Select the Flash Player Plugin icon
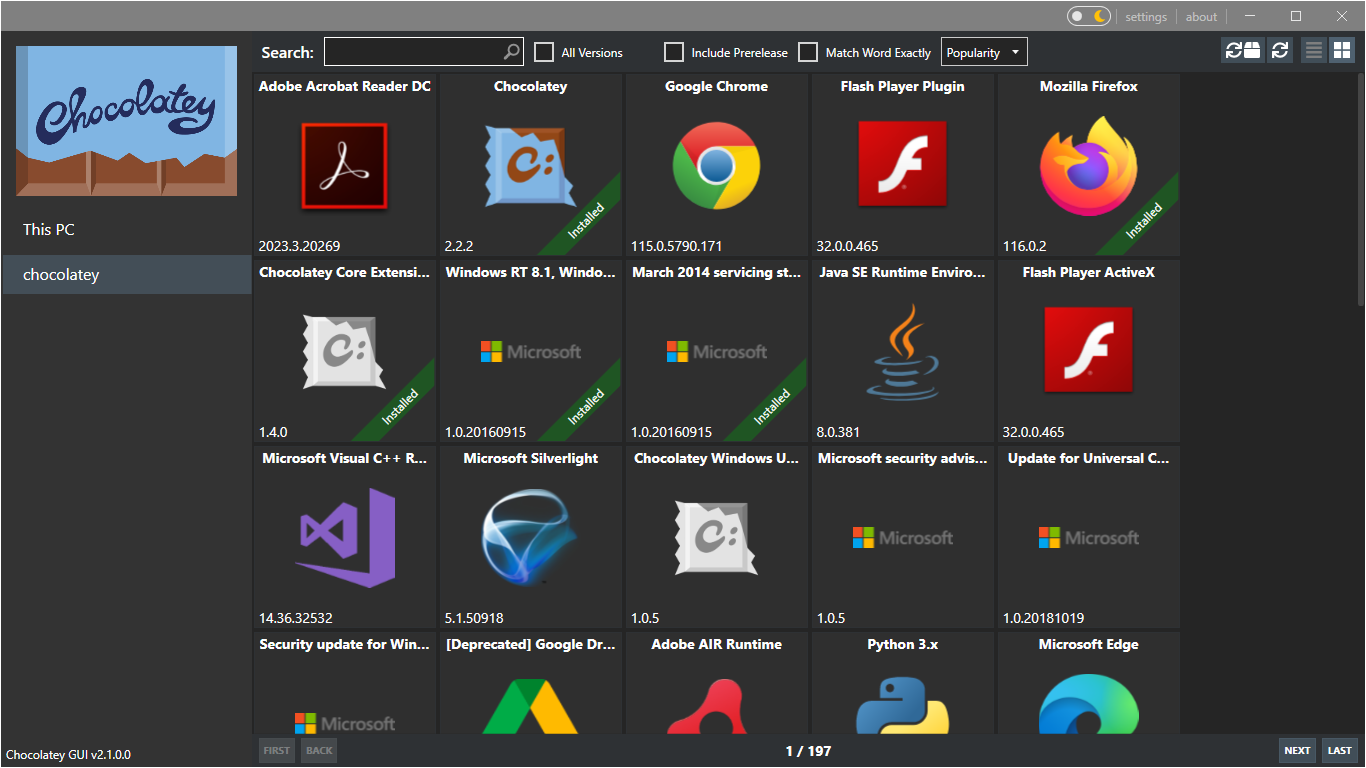The image size is (1366, 768). pos(902,166)
